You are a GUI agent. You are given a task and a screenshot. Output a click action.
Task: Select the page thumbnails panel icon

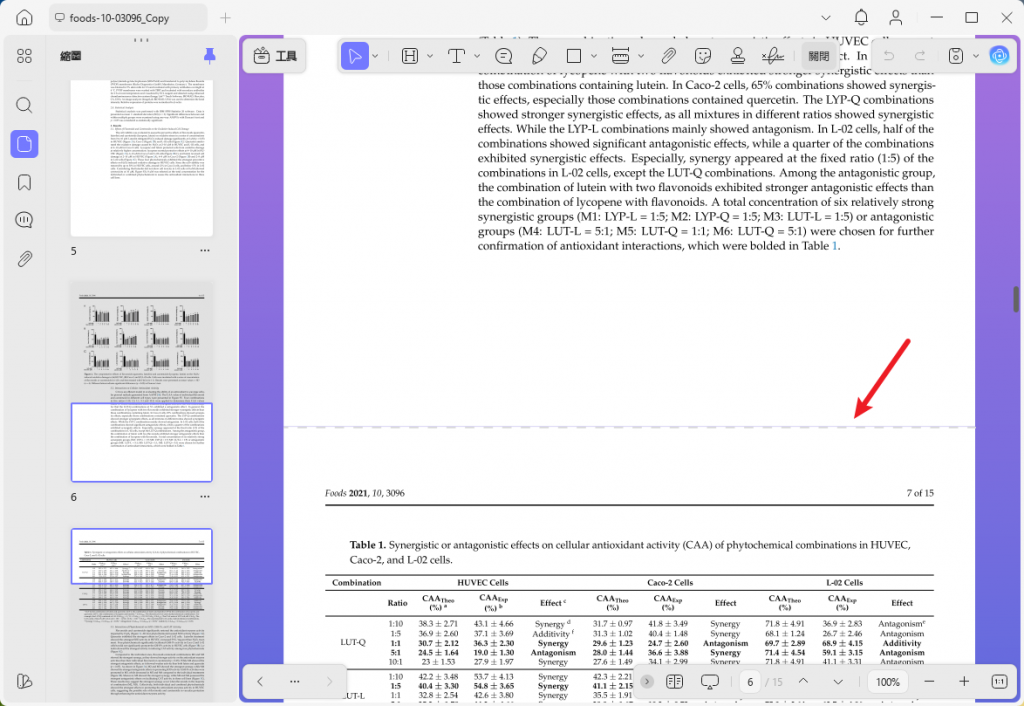click(24, 144)
